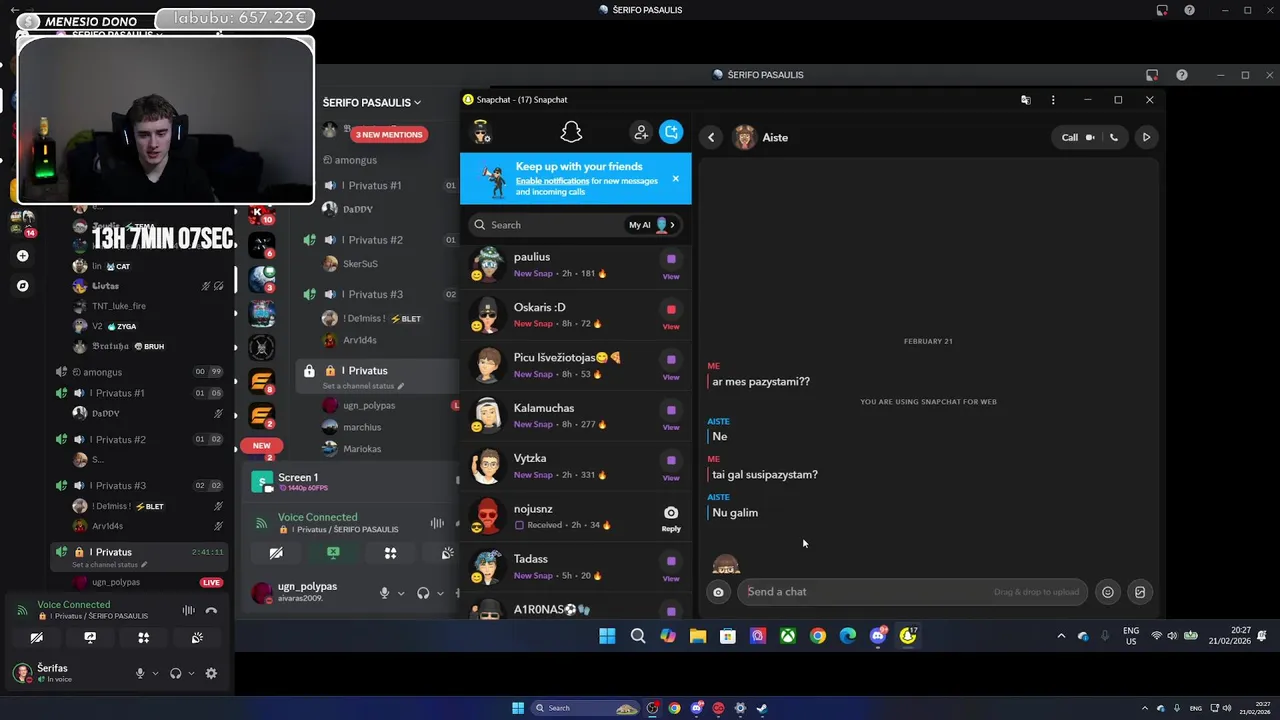Viewport: 1280px width, 720px height.
Task: Start a new chat with blue compose icon
Action: point(671,132)
